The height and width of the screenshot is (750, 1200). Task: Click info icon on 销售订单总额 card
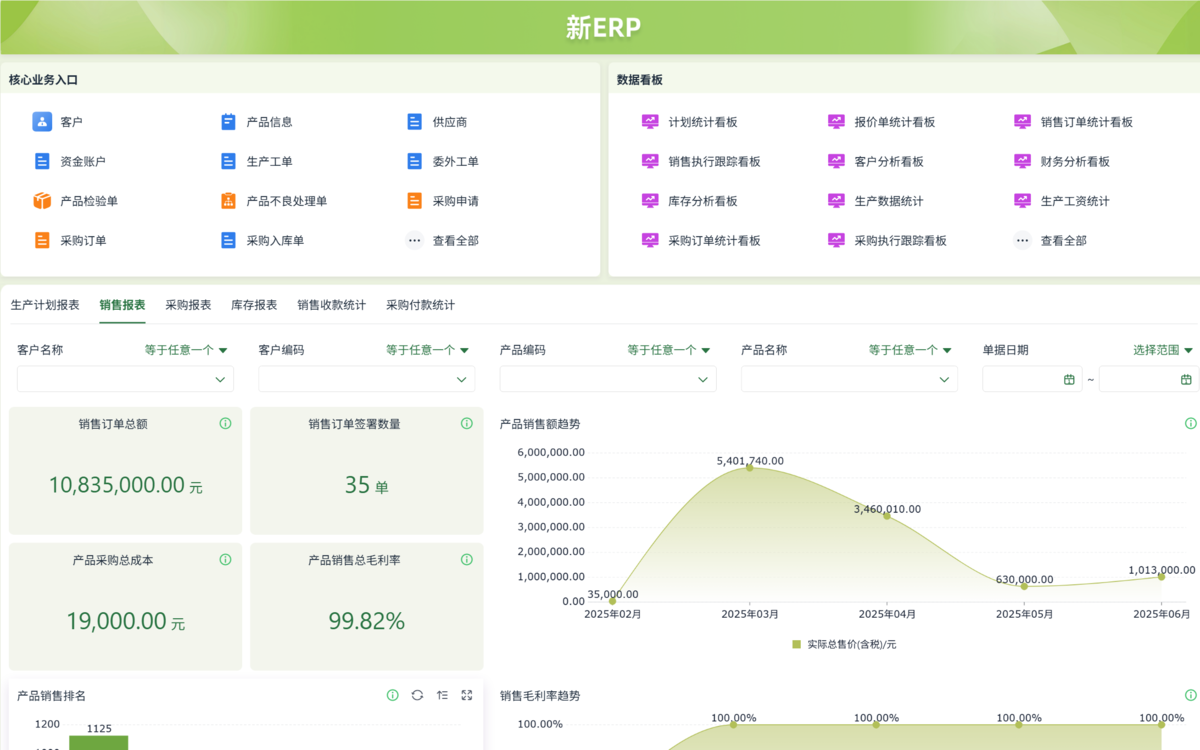coord(225,424)
